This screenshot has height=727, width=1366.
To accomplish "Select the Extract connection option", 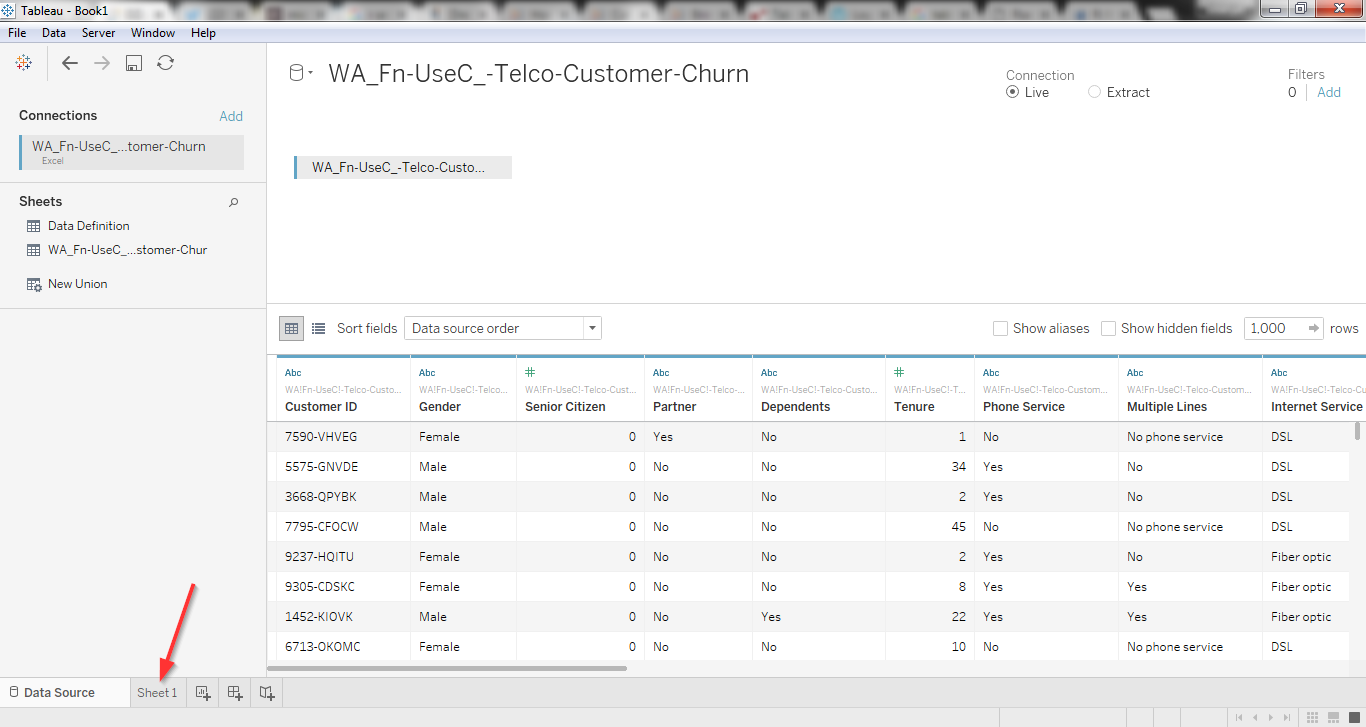I will (x=1095, y=92).
